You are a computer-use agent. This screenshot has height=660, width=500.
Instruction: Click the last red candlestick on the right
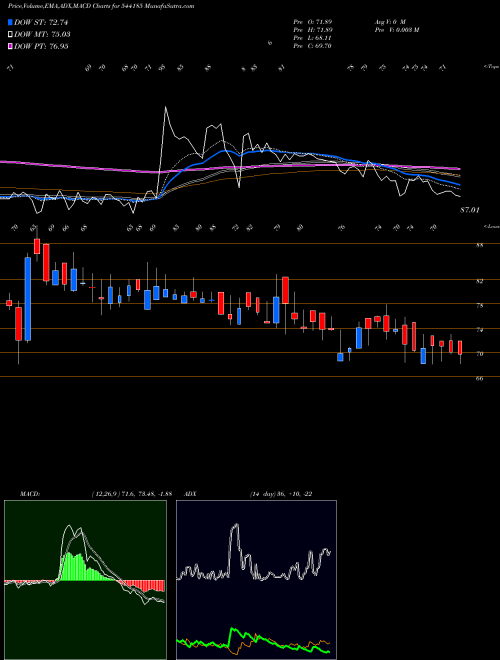(460, 348)
